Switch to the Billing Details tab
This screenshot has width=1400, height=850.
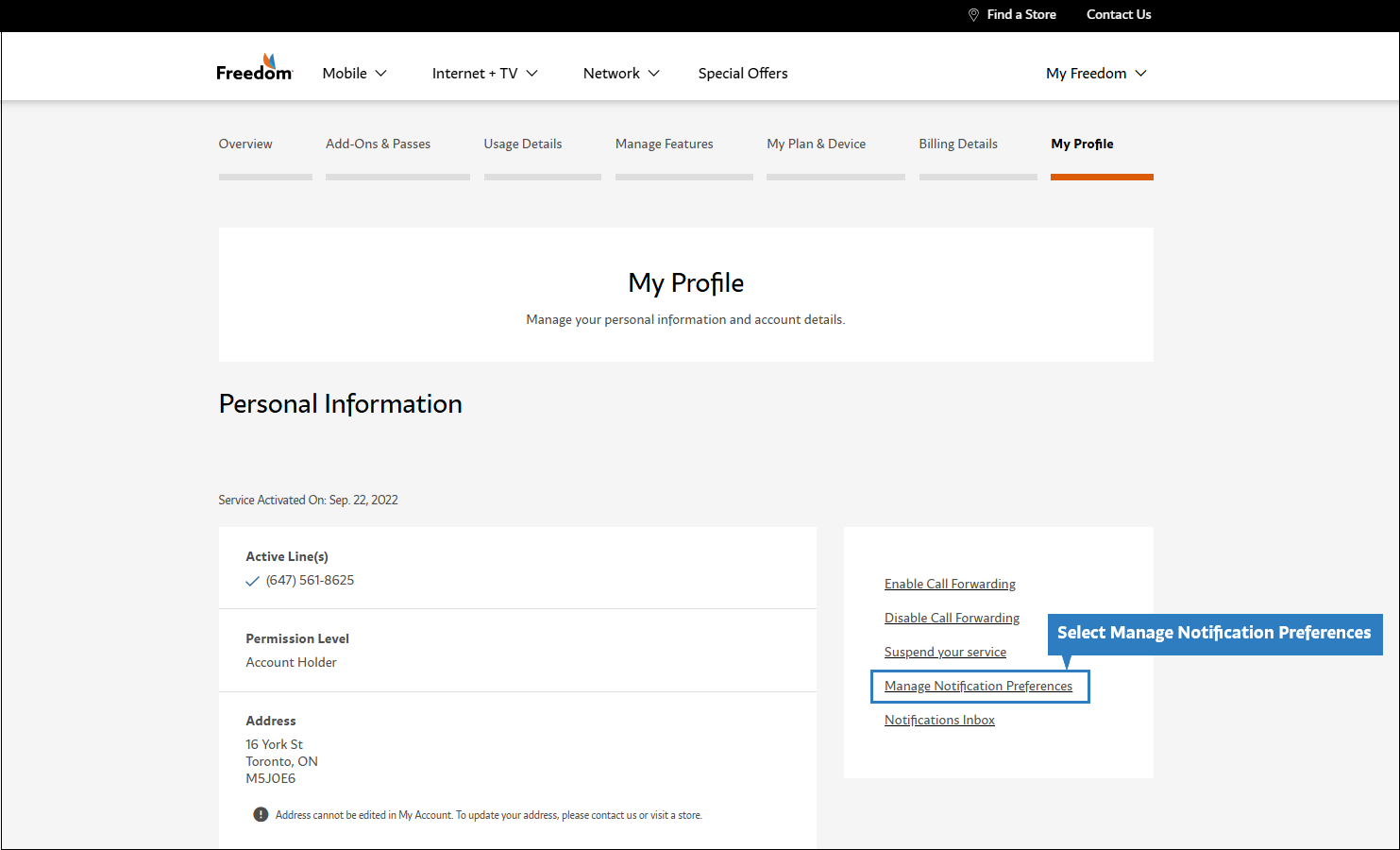tap(958, 144)
